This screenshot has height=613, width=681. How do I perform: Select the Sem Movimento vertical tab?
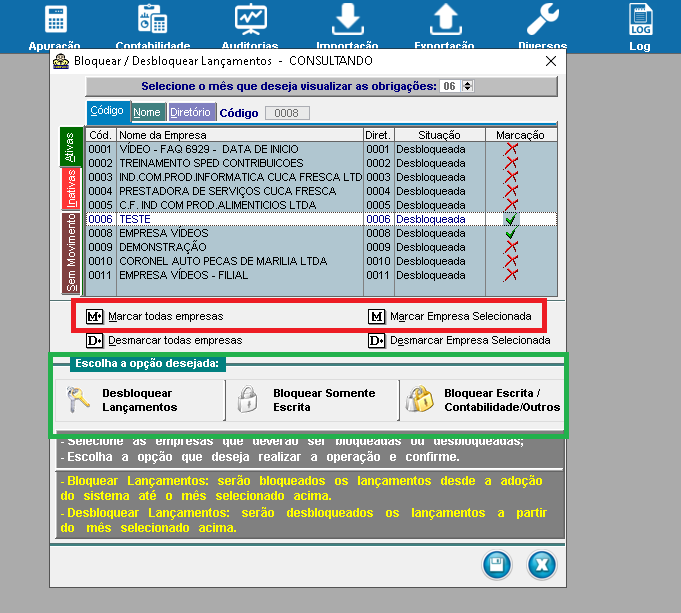(x=71, y=253)
